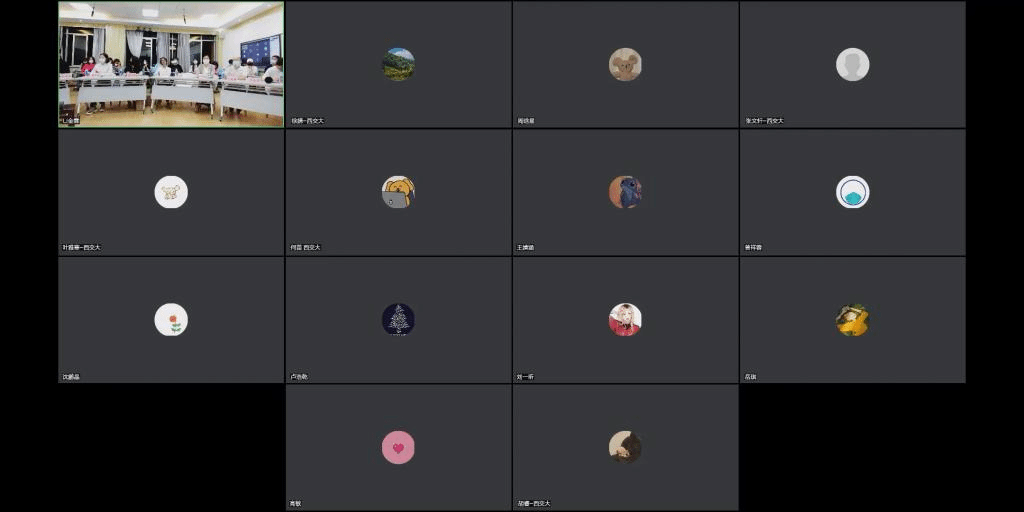Select the teal ring circle avatar
This screenshot has height=512, width=1024.
click(x=852, y=192)
